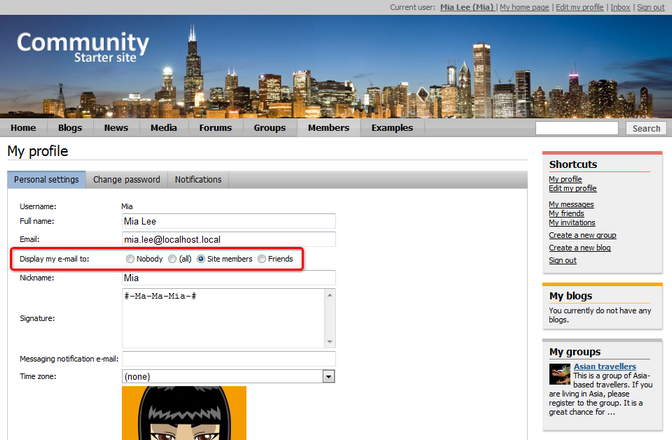Image resolution: width=672 pixels, height=440 pixels.
Task: Choose the (all) email display option
Action: coord(172,259)
